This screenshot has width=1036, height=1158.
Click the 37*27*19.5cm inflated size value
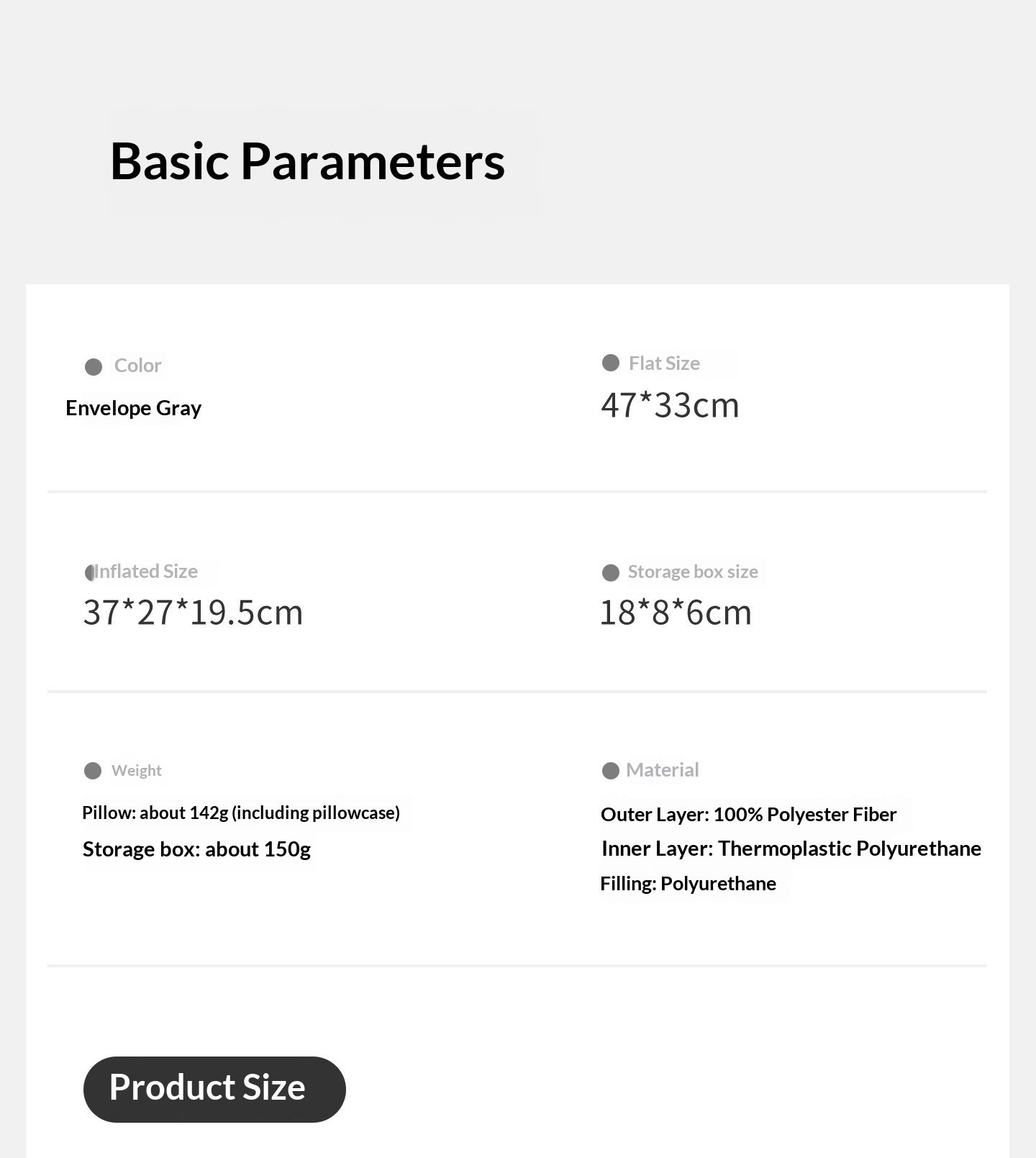(x=193, y=612)
